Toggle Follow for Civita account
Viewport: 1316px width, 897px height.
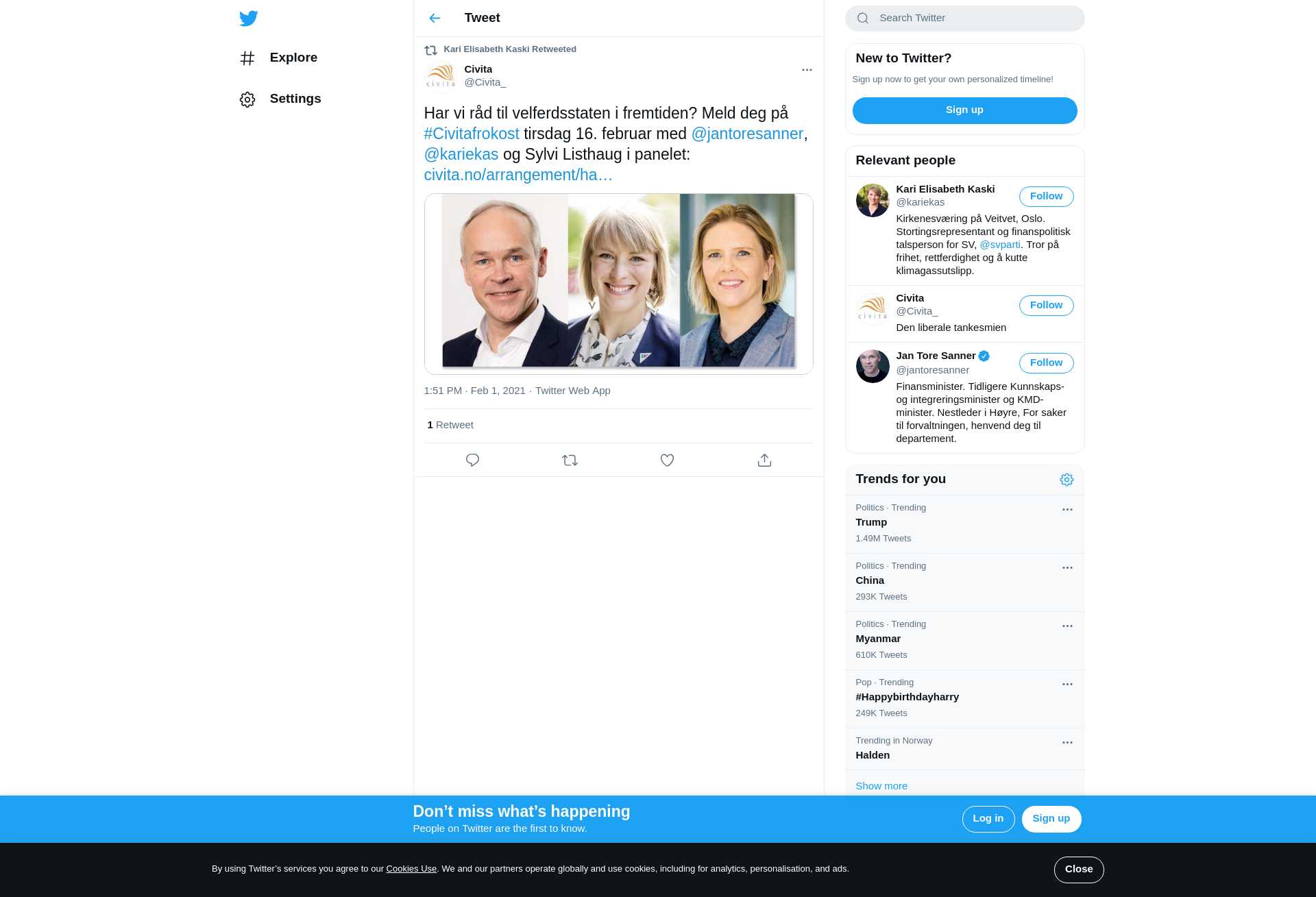click(x=1046, y=306)
